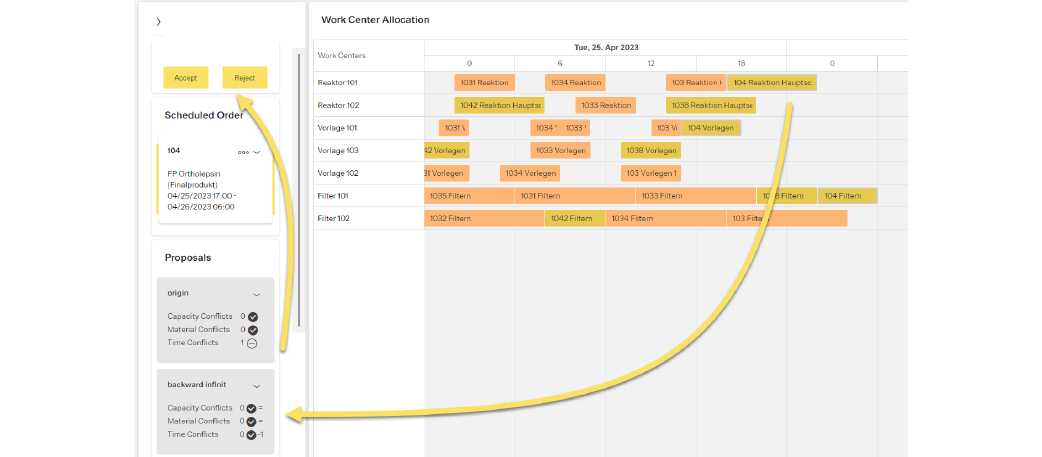Click backward infinit Capacity Conflicts check icon

pos(251,408)
